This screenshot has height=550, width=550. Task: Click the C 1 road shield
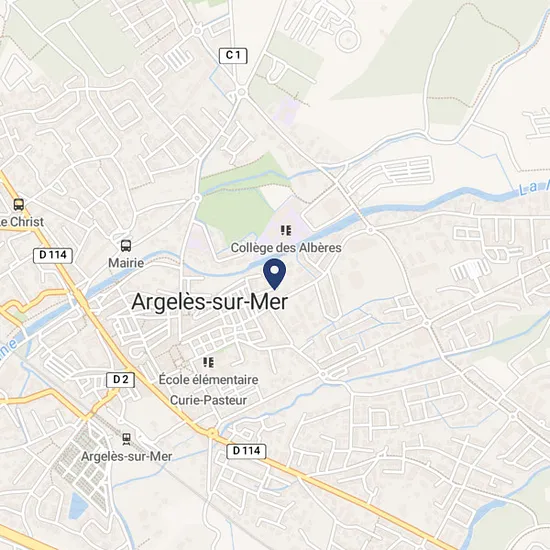(x=233, y=56)
